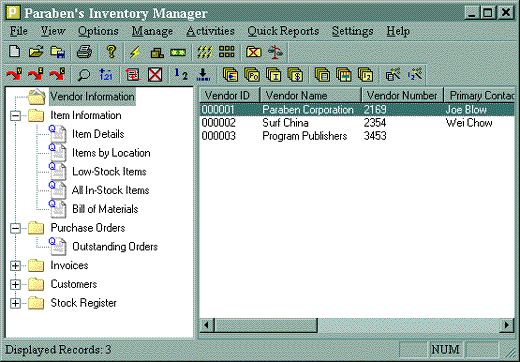This screenshot has width=520, height=362.
Task: Click the Open folder toolbar icon
Action: coord(36,52)
